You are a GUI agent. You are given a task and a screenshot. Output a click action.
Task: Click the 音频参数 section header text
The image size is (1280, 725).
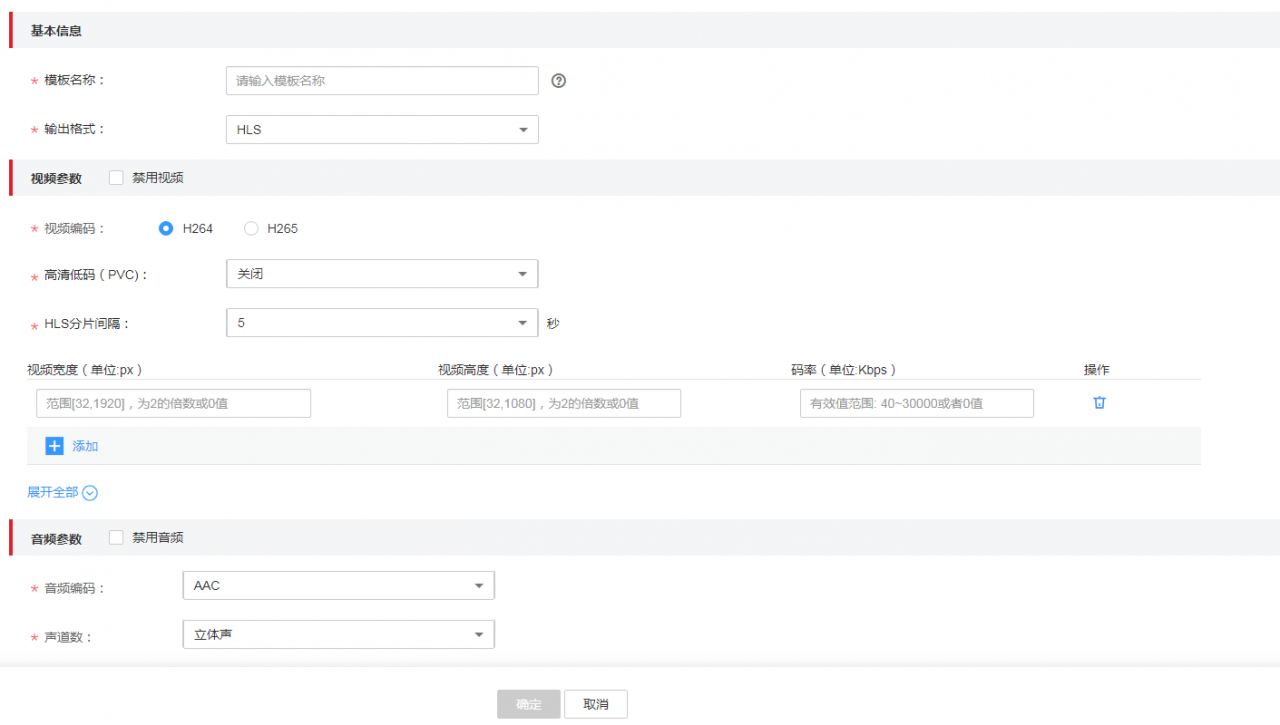(56, 538)
